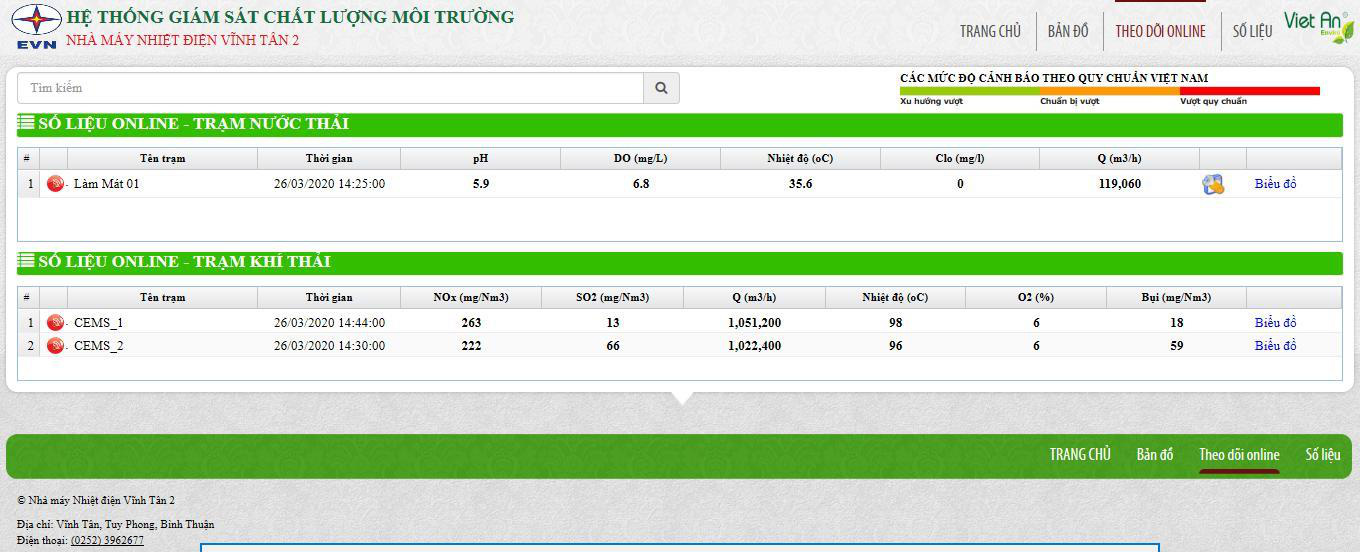Click the EVN logo in the header
The height and width of the screenshot is (552, 1360).
36,26
